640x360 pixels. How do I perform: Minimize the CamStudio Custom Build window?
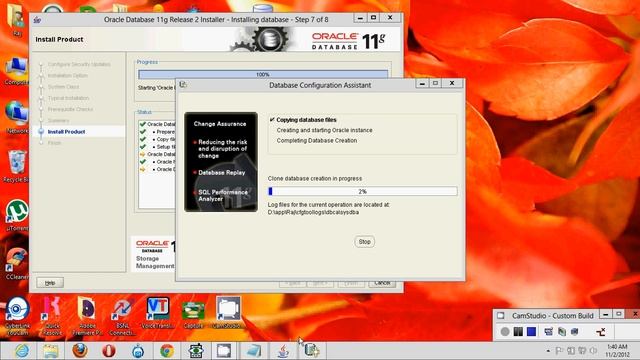point(606,314)
